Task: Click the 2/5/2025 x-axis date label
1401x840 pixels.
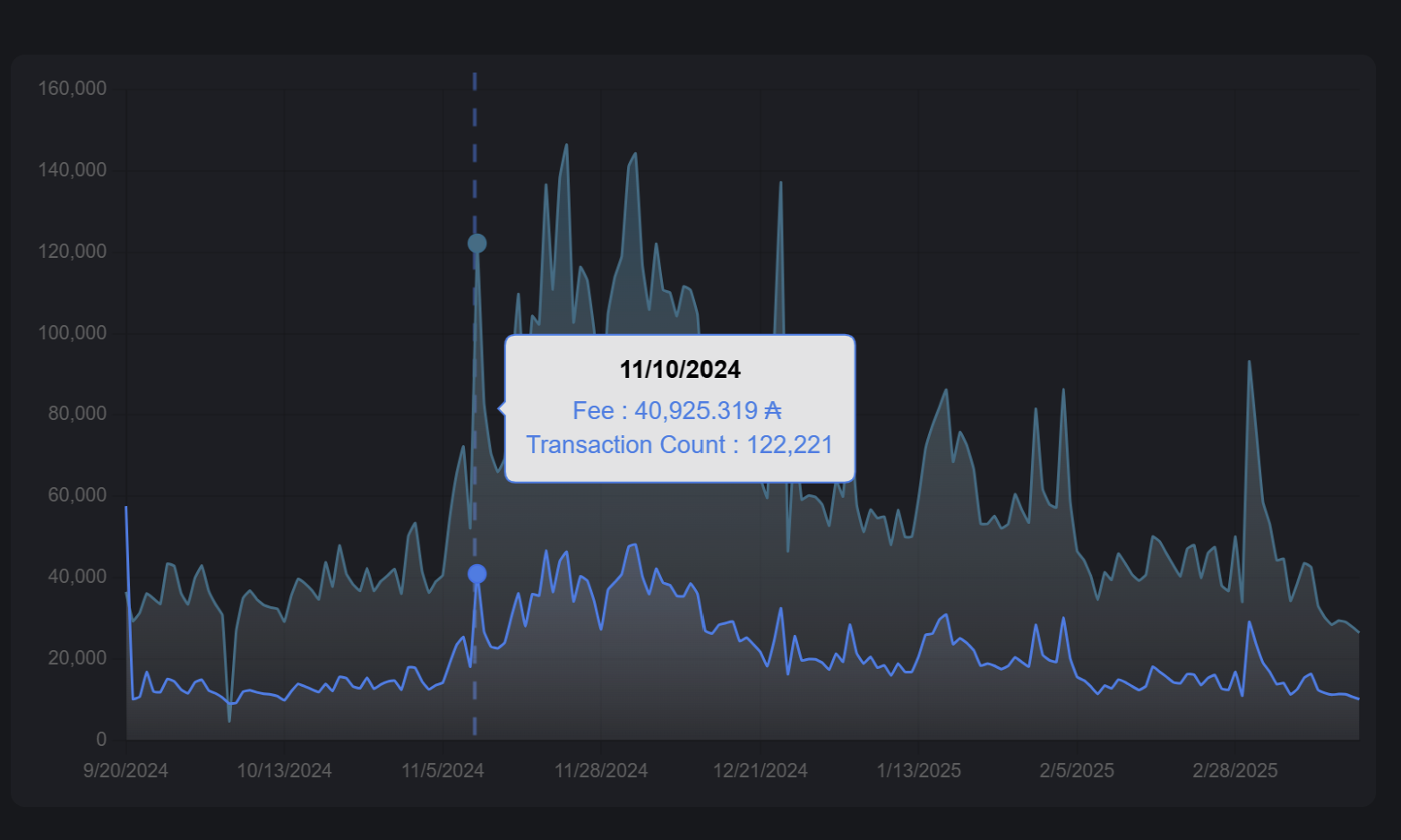Action: pos(1077,771)
